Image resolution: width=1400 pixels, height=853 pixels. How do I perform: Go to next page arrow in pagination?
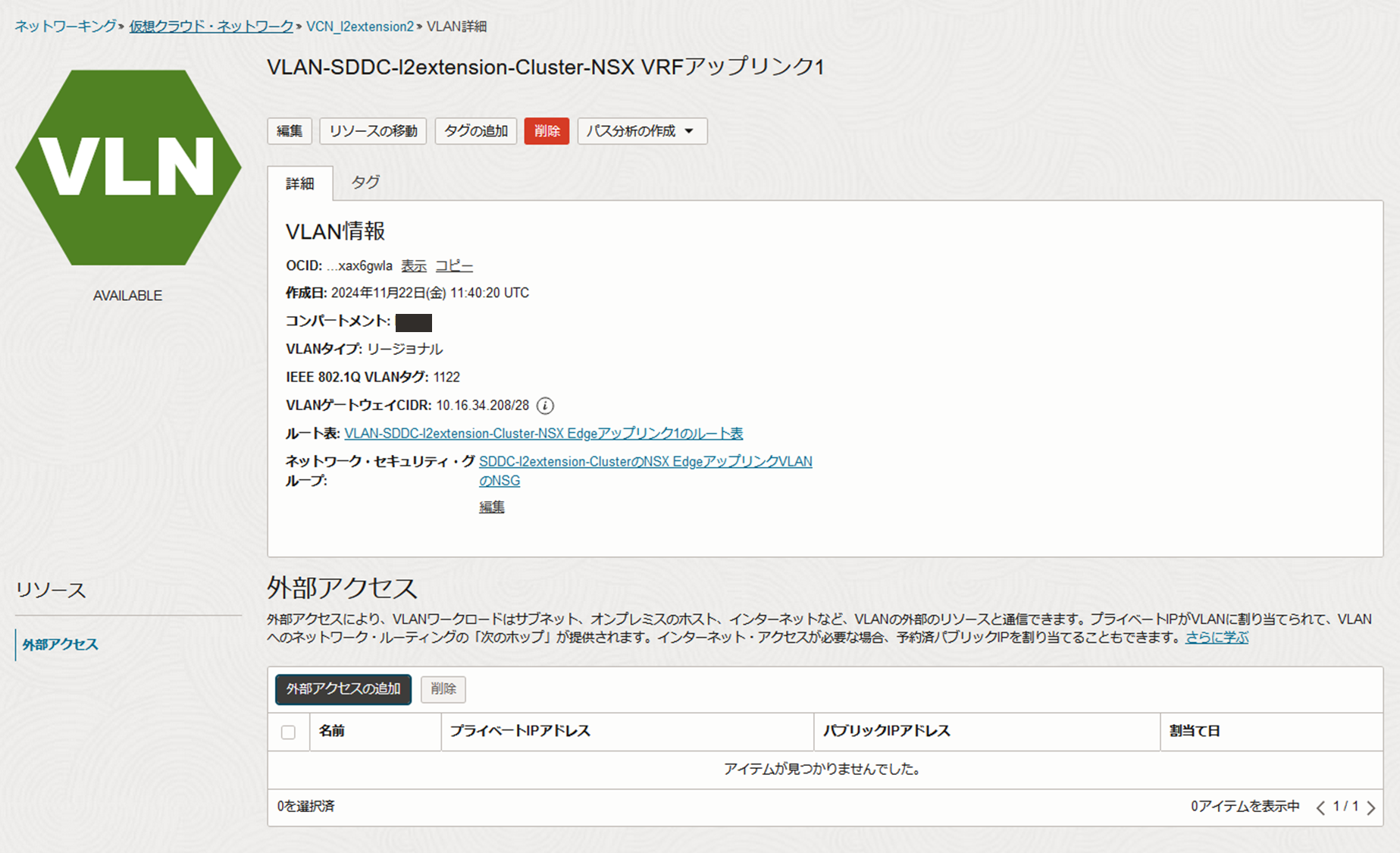[1371, 808]
